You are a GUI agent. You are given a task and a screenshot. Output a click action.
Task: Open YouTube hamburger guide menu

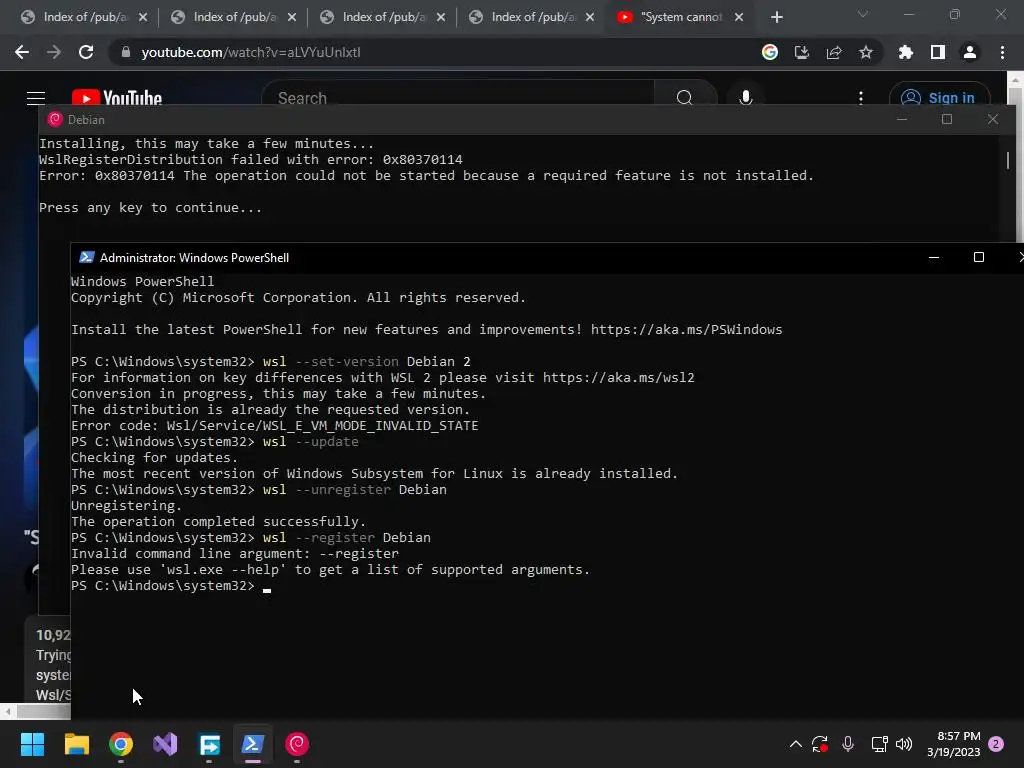(x=36, y=98)
